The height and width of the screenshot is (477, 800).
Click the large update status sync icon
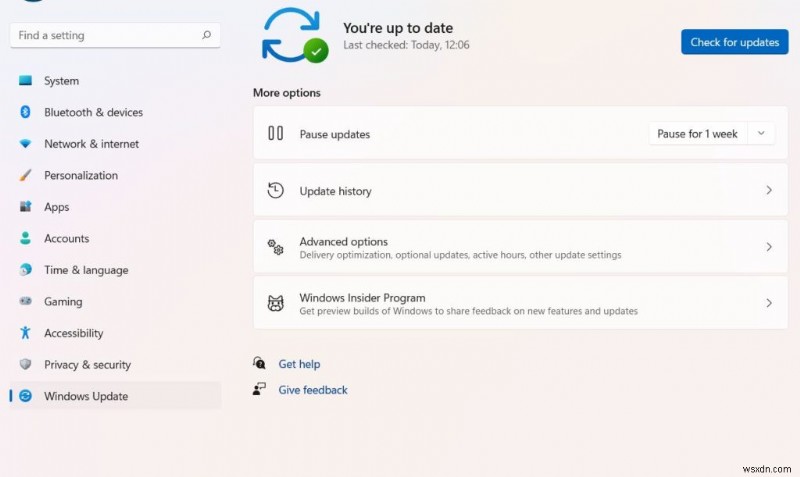tap(294, 35)
